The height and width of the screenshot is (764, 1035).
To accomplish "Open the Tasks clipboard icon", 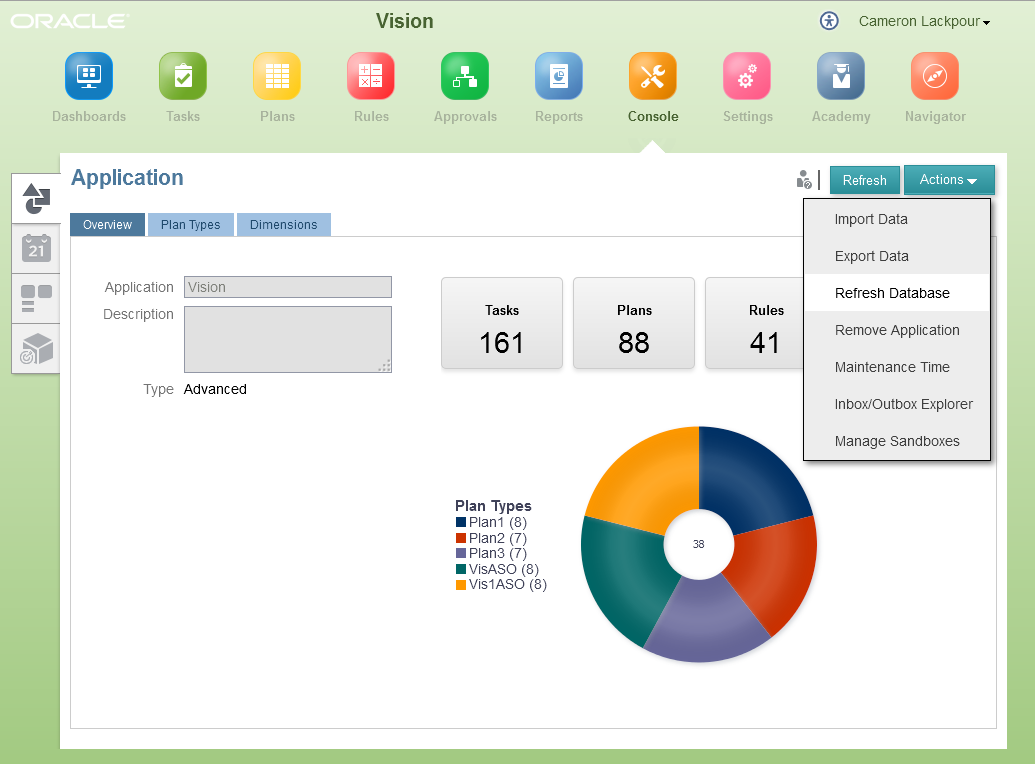I will [183, 77].
